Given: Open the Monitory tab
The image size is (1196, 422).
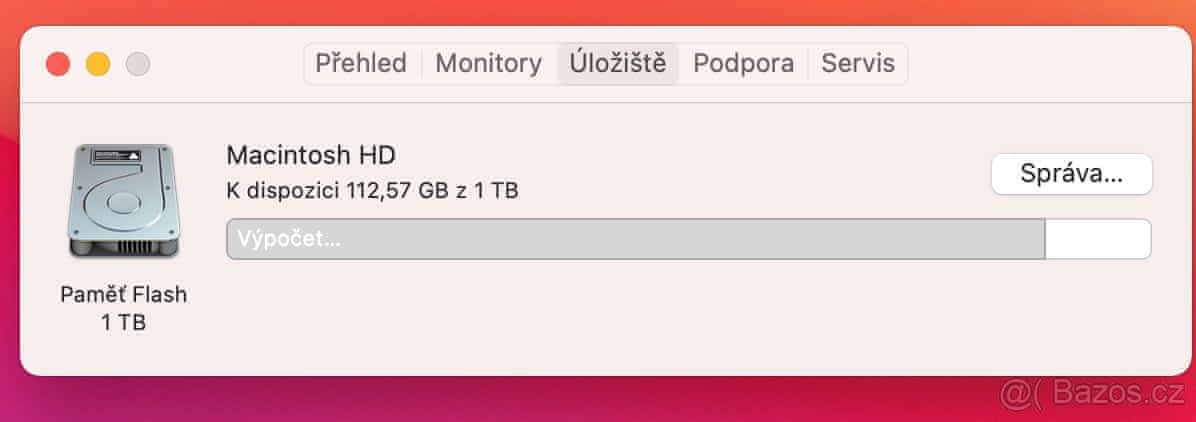Looking at the screenshot, I should coord(489,64).
